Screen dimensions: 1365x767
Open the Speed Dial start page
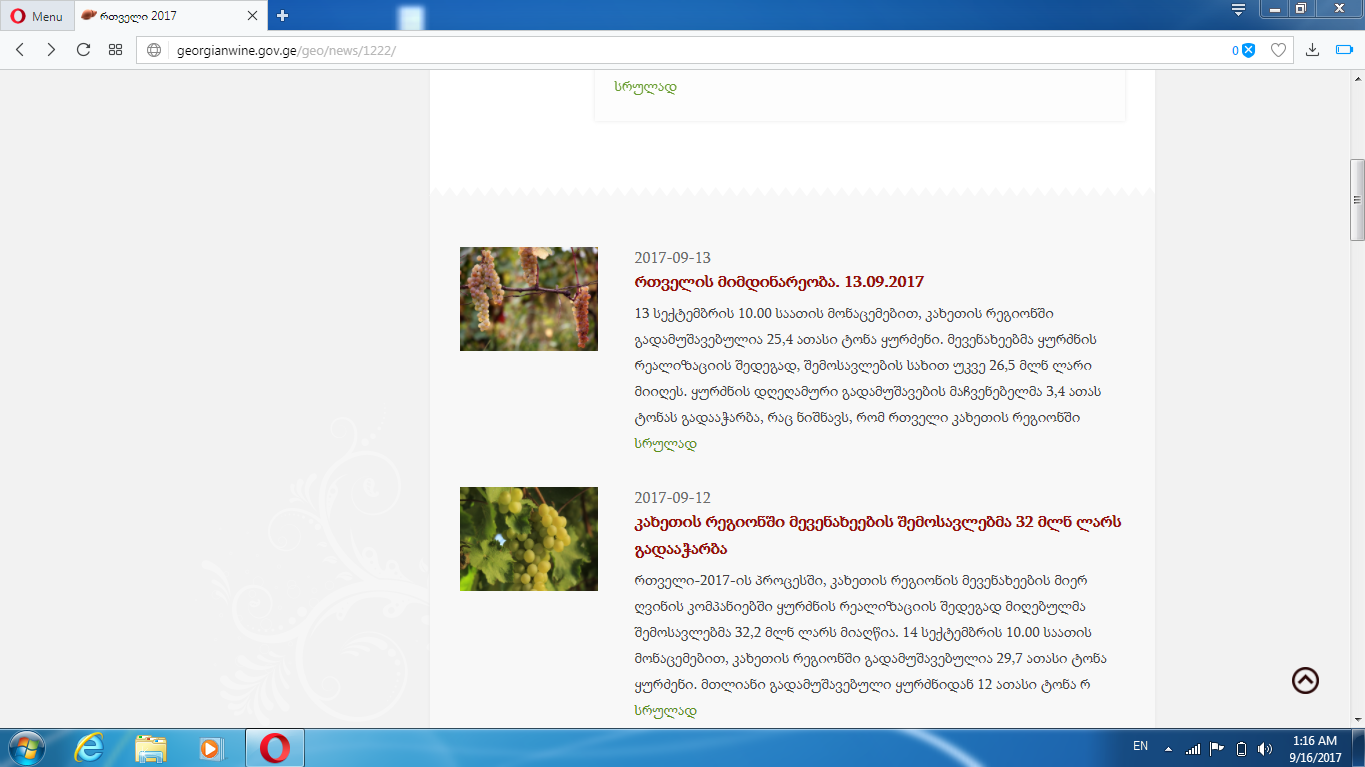point(115,50)
